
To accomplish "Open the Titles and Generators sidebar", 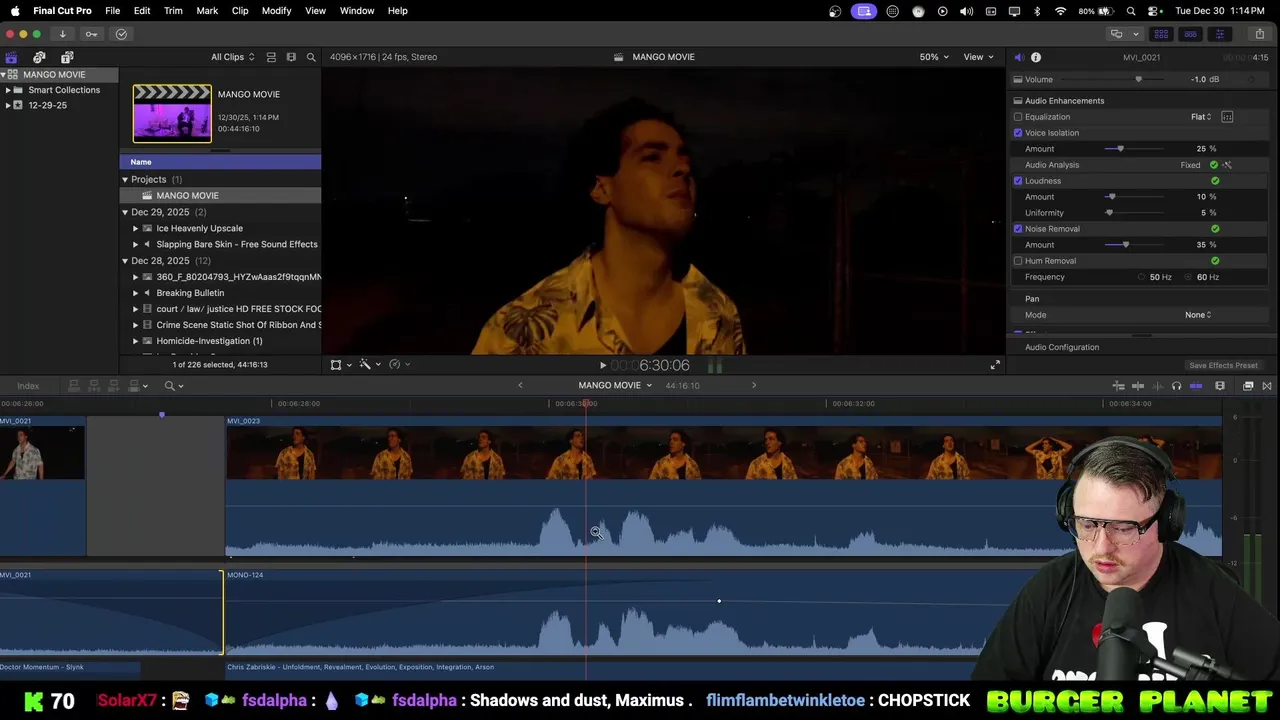I will tap(66, 57).
